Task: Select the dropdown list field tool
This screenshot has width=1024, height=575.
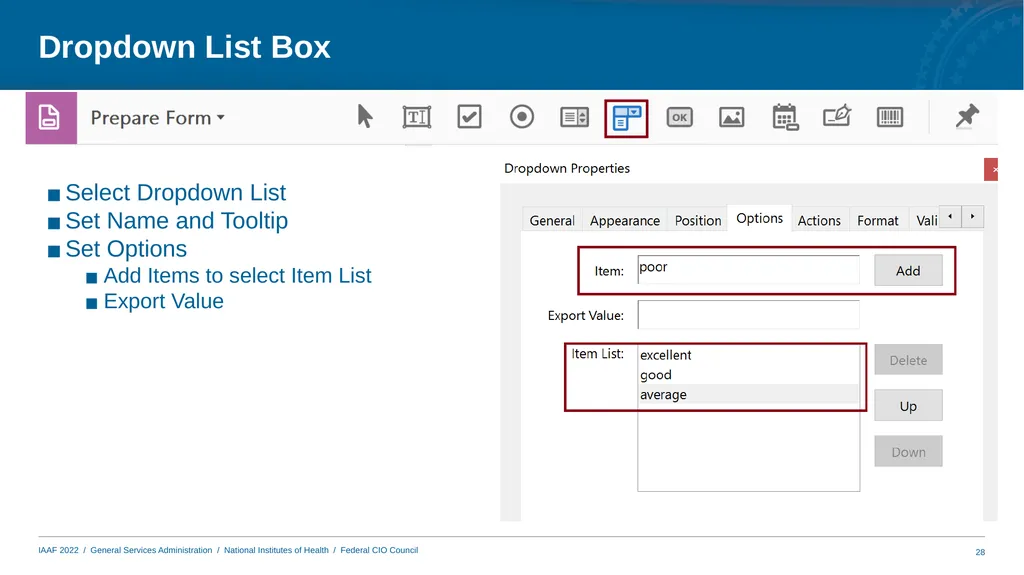Action: click(x=626, y=118)
